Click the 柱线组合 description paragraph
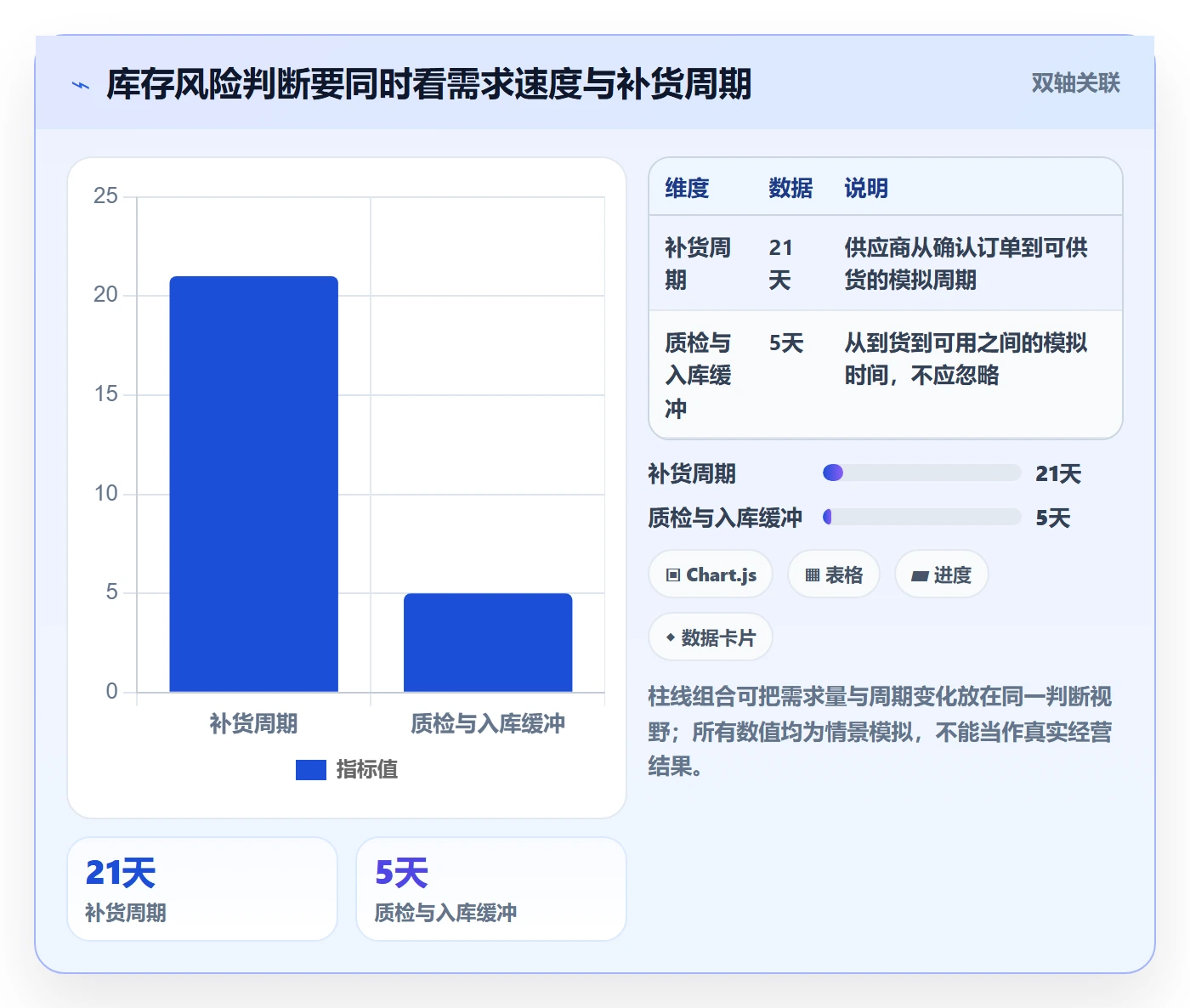This screenshot has height=1008, width=1190. pyautogui.click(x=880, y=731)
